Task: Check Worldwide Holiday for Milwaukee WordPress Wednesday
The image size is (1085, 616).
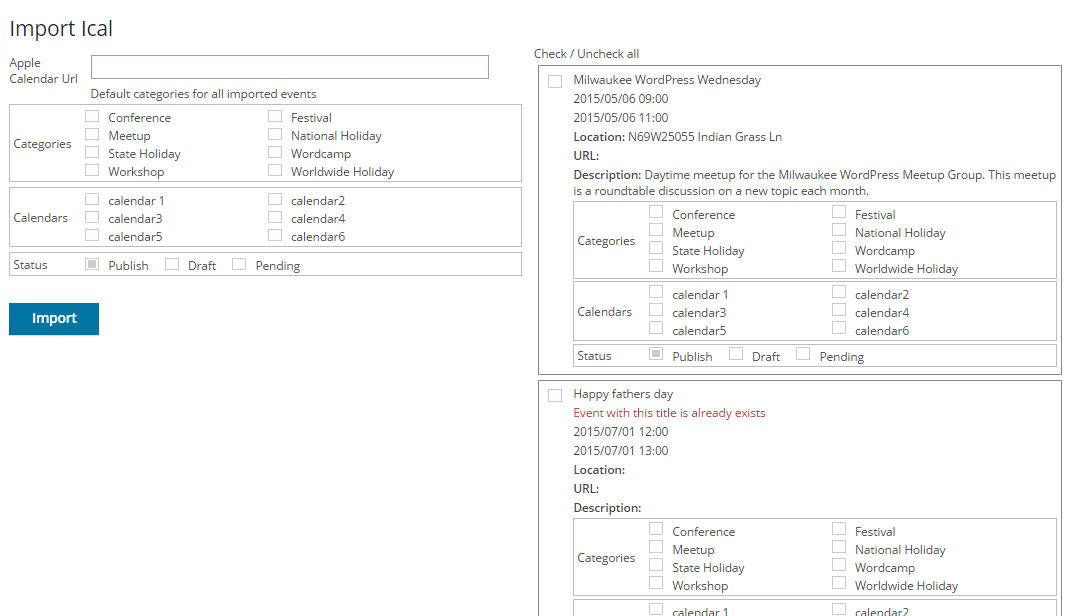Action: (839, 266)
